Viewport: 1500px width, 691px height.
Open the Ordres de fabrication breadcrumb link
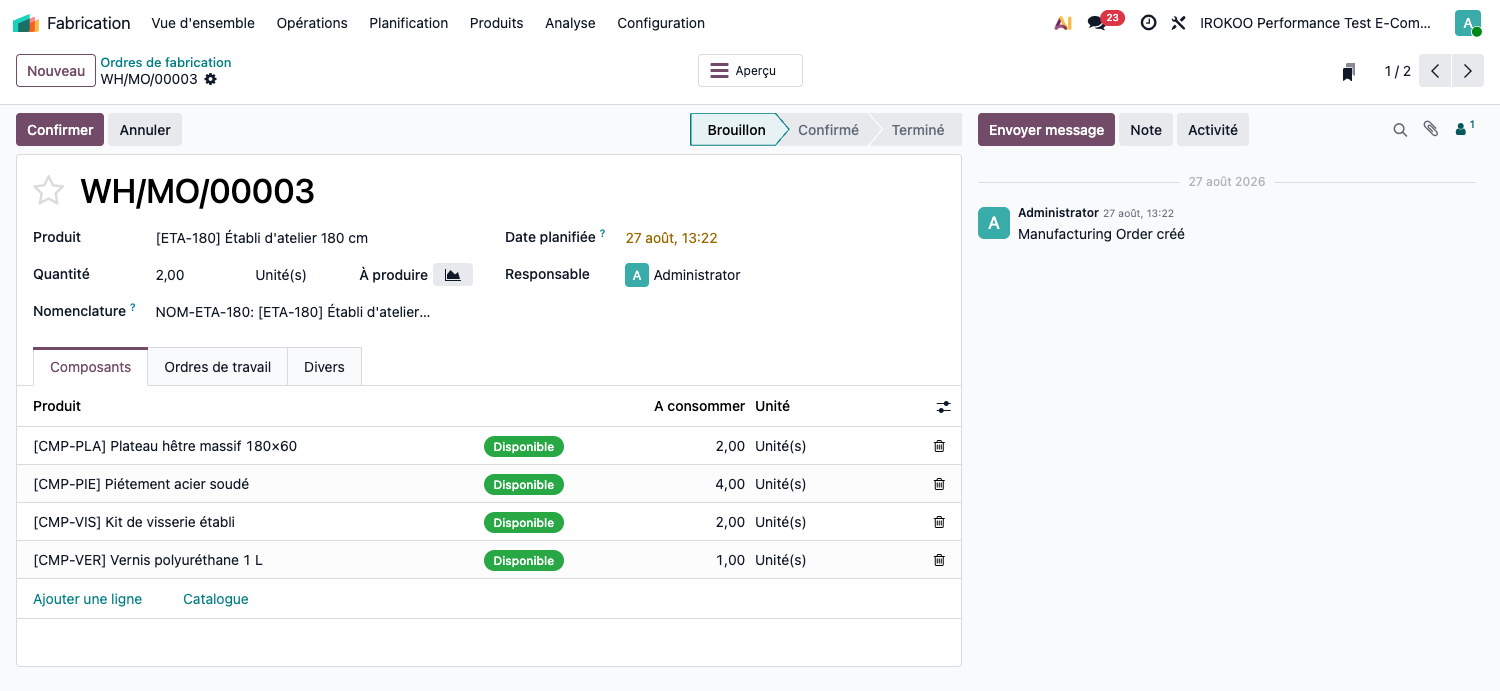[166, 62]
